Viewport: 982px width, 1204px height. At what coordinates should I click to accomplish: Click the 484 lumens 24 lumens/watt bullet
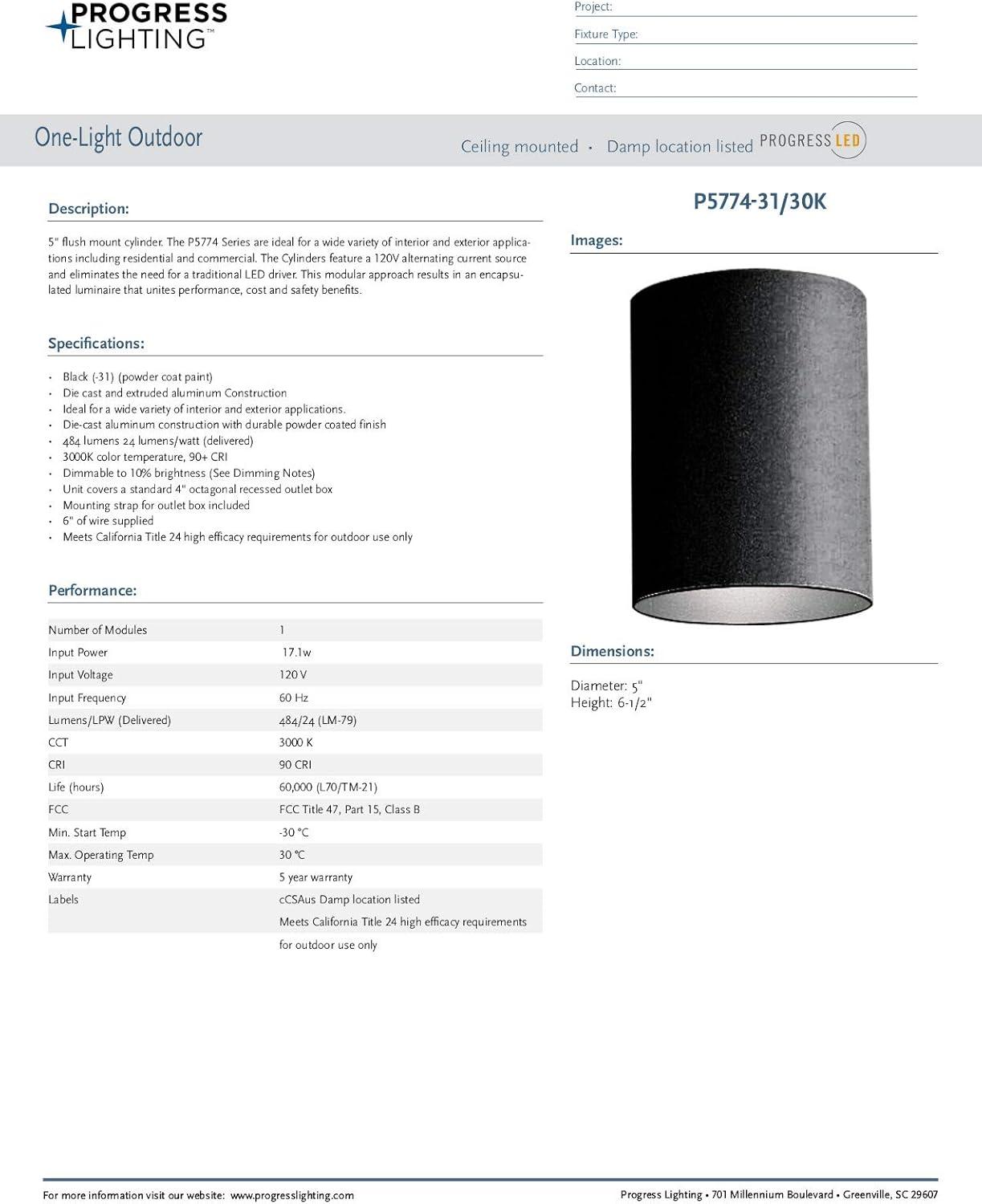click(x=158, y=441)
